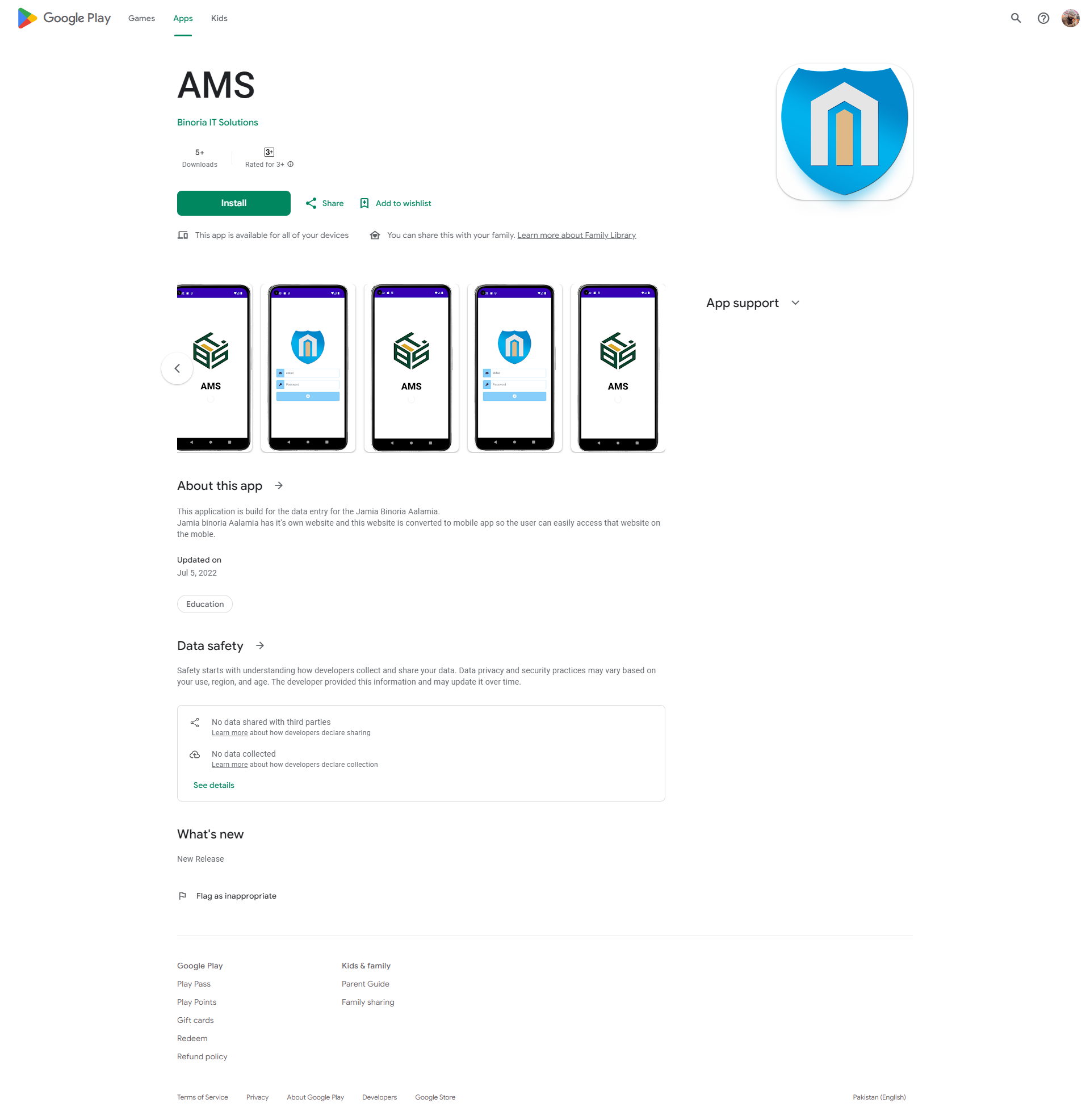Open the account profile avatar

point(1070,18)
